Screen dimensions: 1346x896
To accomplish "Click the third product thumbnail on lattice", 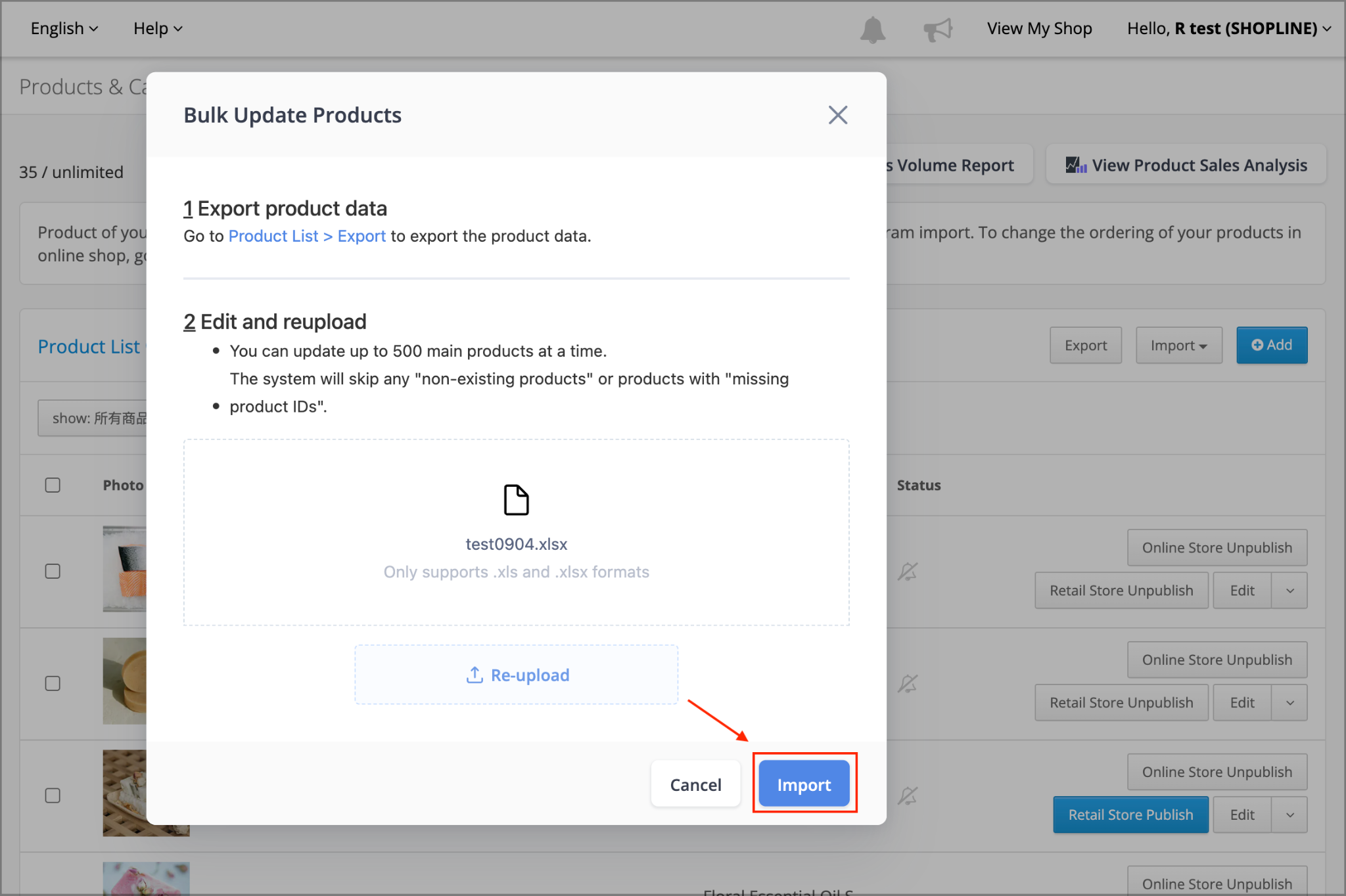I will (146, 794).
